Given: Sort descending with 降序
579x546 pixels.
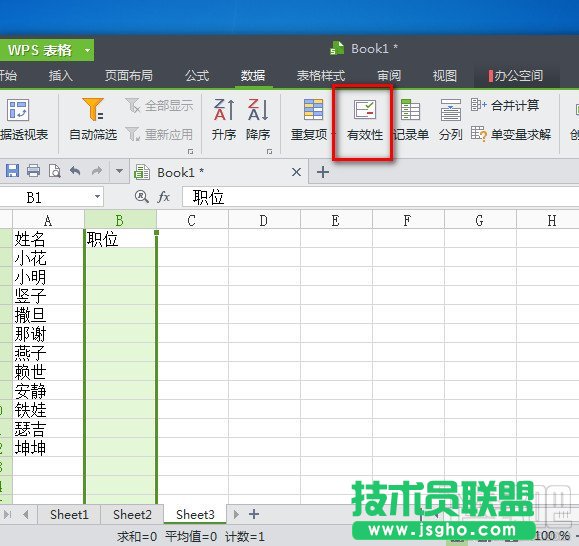Looking at the screenshot, I should (x=258, y=120).
